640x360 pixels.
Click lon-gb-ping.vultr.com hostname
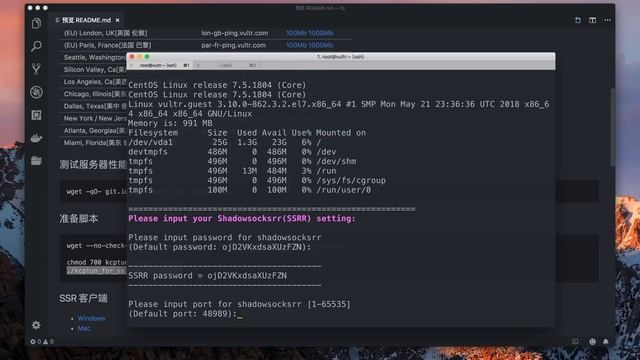coord(235,33)
